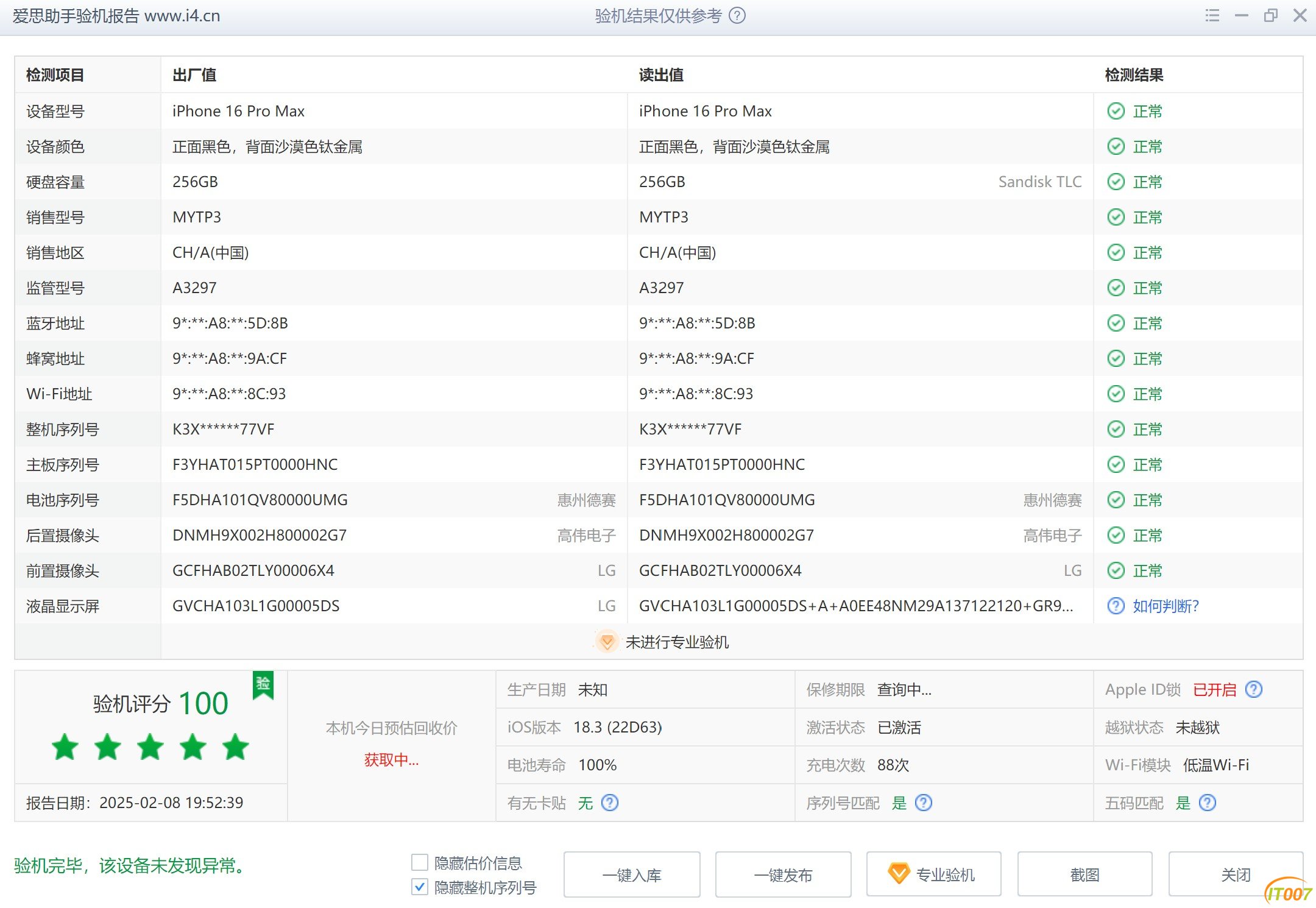1316x908 pixels.
Task: Click green check icon in 设备型号 row
Action: (1116, 111)
